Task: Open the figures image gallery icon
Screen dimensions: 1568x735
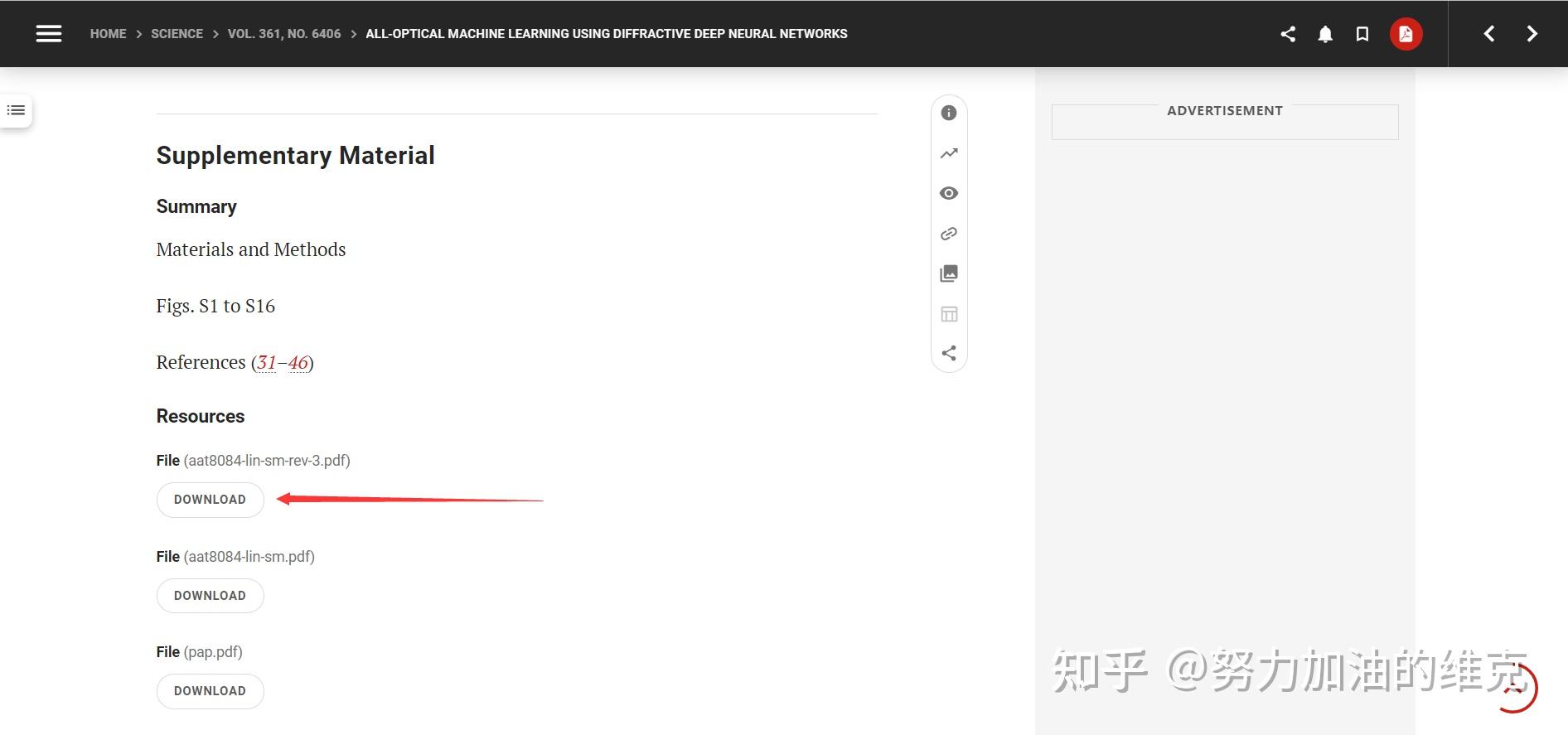Action: (949, 273)
